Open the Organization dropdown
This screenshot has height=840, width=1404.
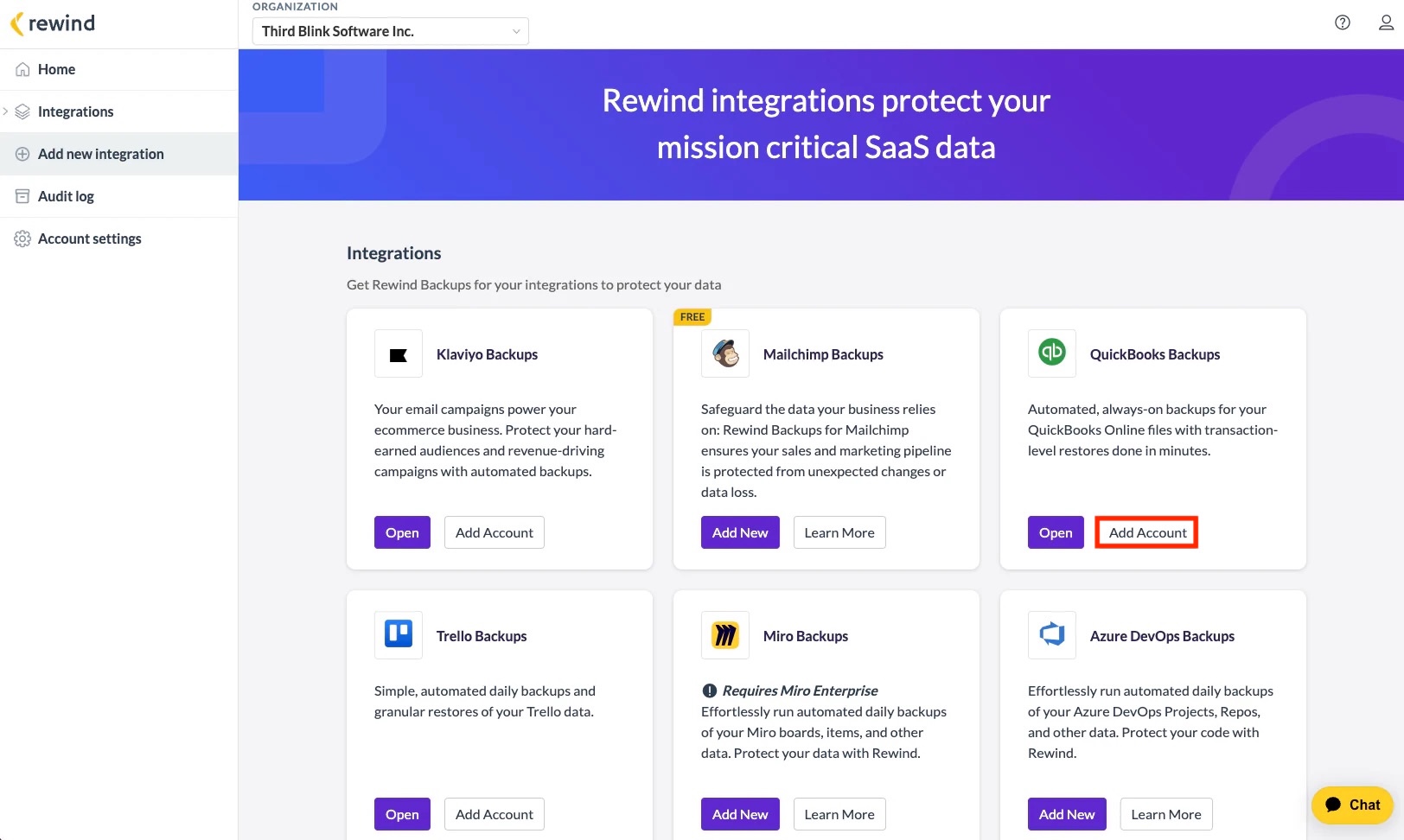(390, 31)
